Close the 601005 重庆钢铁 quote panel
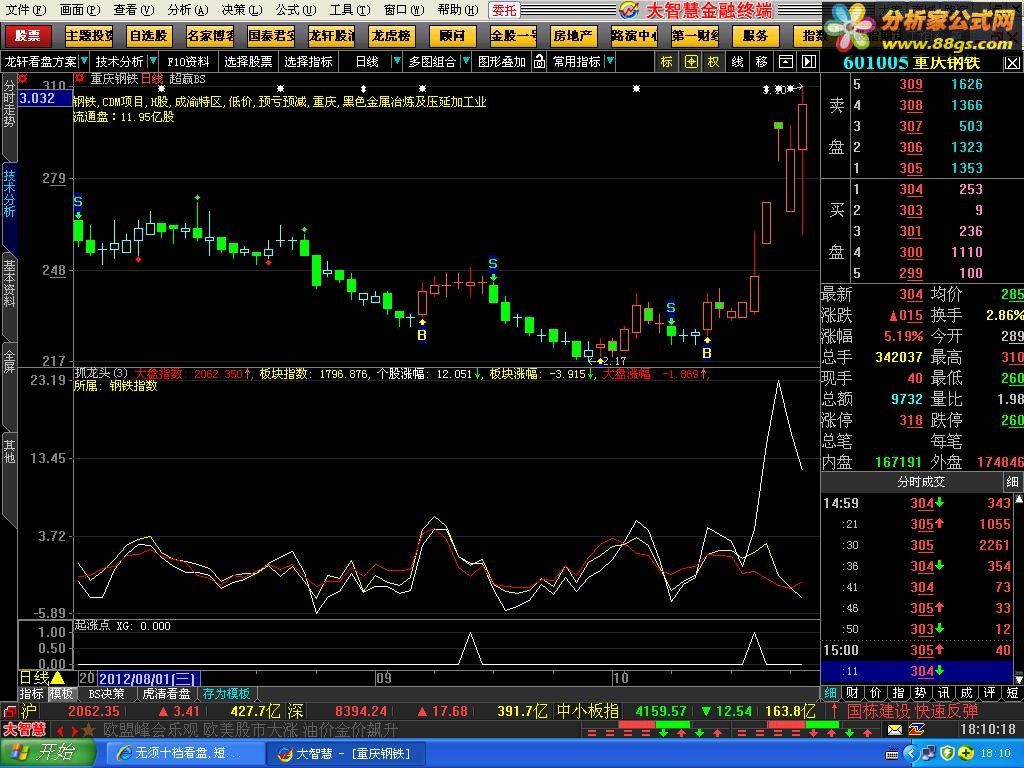 coord(1012,63)
